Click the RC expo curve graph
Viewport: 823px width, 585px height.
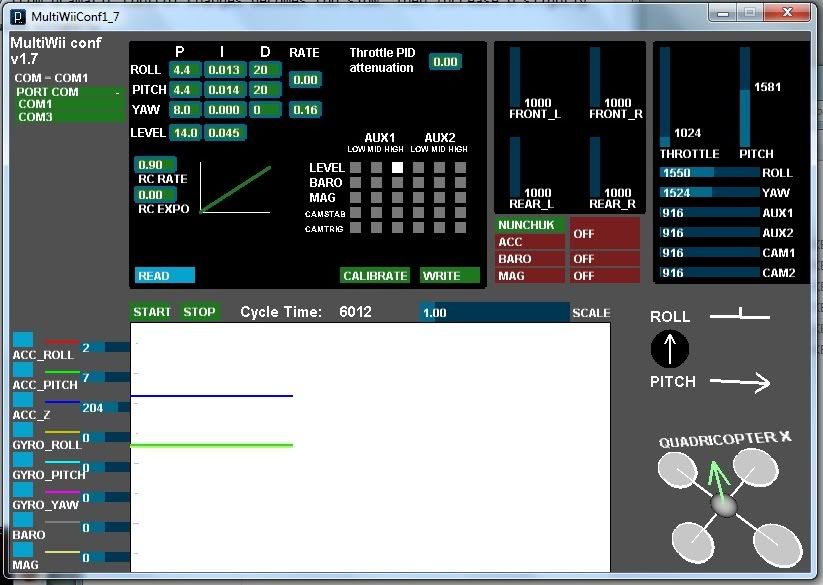235,188
